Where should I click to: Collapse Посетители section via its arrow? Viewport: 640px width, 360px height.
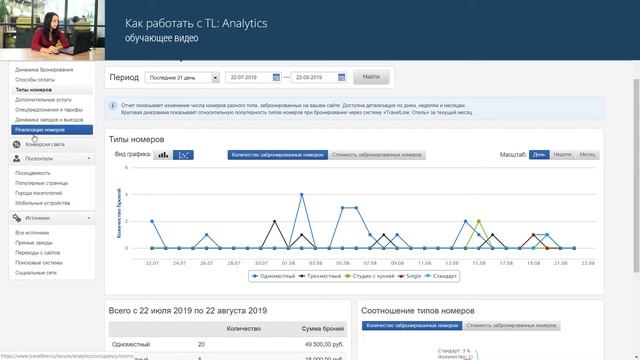tap(89, 158)
